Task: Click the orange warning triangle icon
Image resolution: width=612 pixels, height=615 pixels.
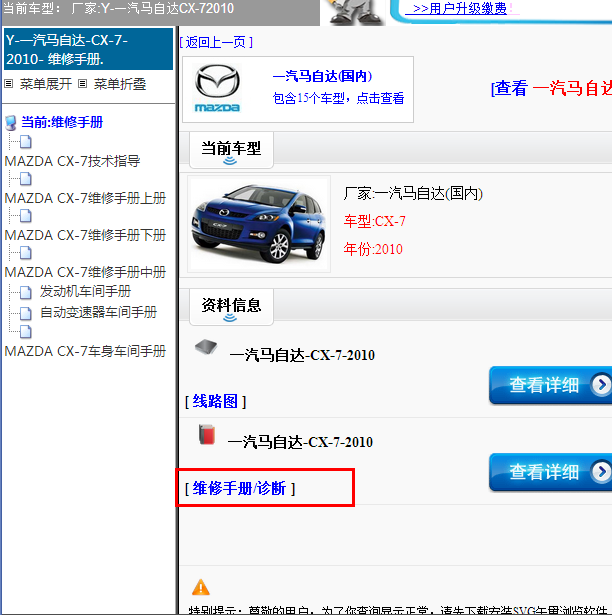Action: point(201,587)
